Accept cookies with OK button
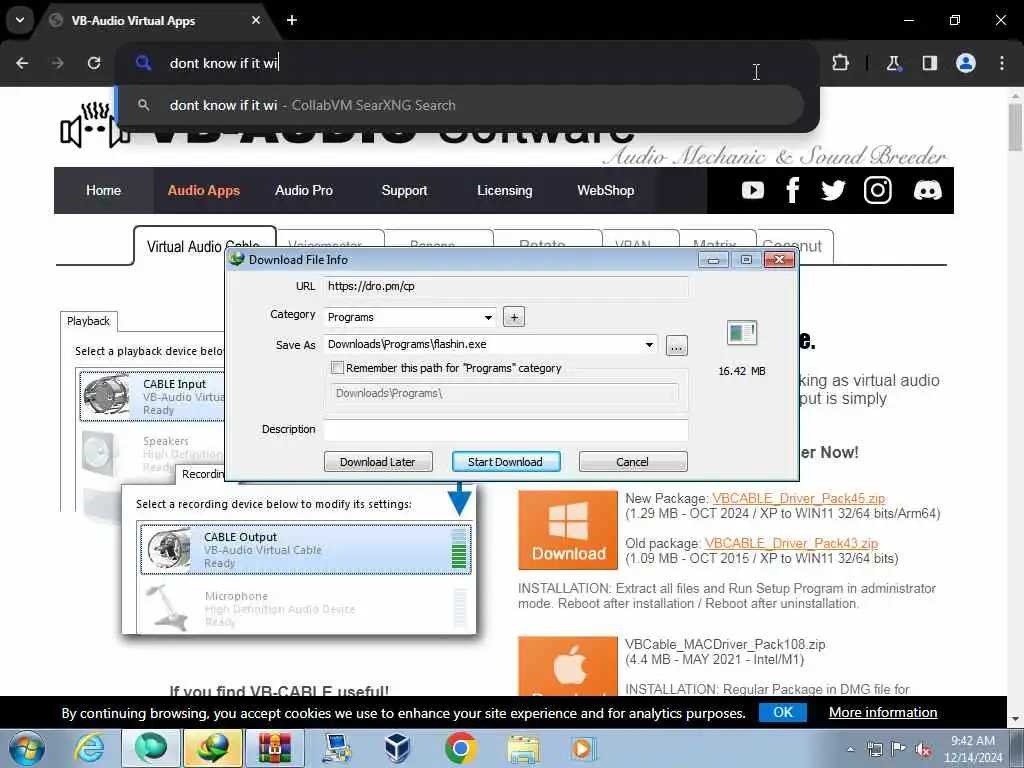 click(x=782, y=712)
